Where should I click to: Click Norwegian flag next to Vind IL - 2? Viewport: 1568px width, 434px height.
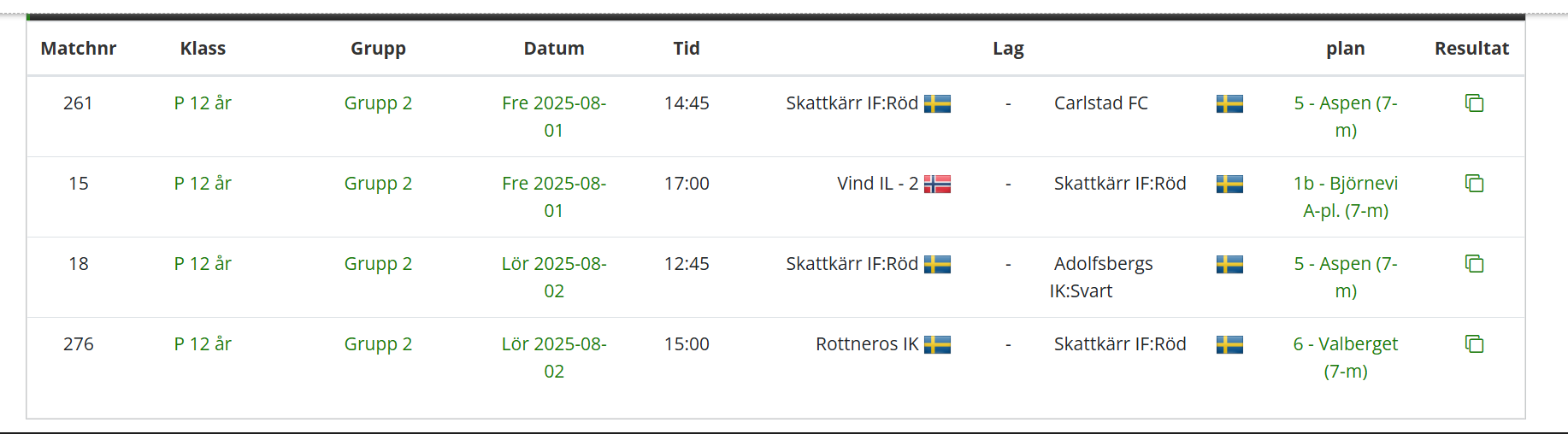point(937,185)
